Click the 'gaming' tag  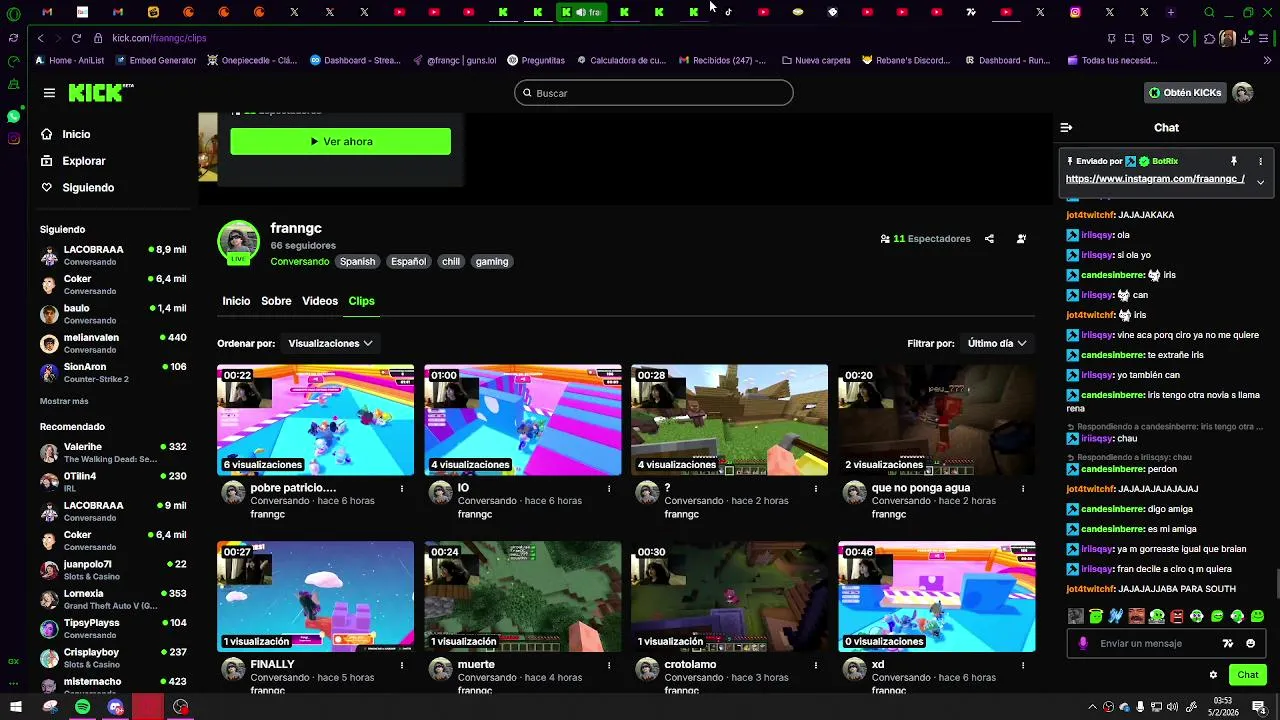492,262
